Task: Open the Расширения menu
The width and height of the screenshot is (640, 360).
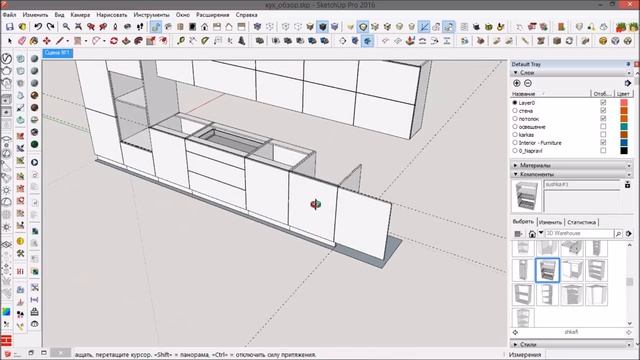Action: click(x=212, y=15)
